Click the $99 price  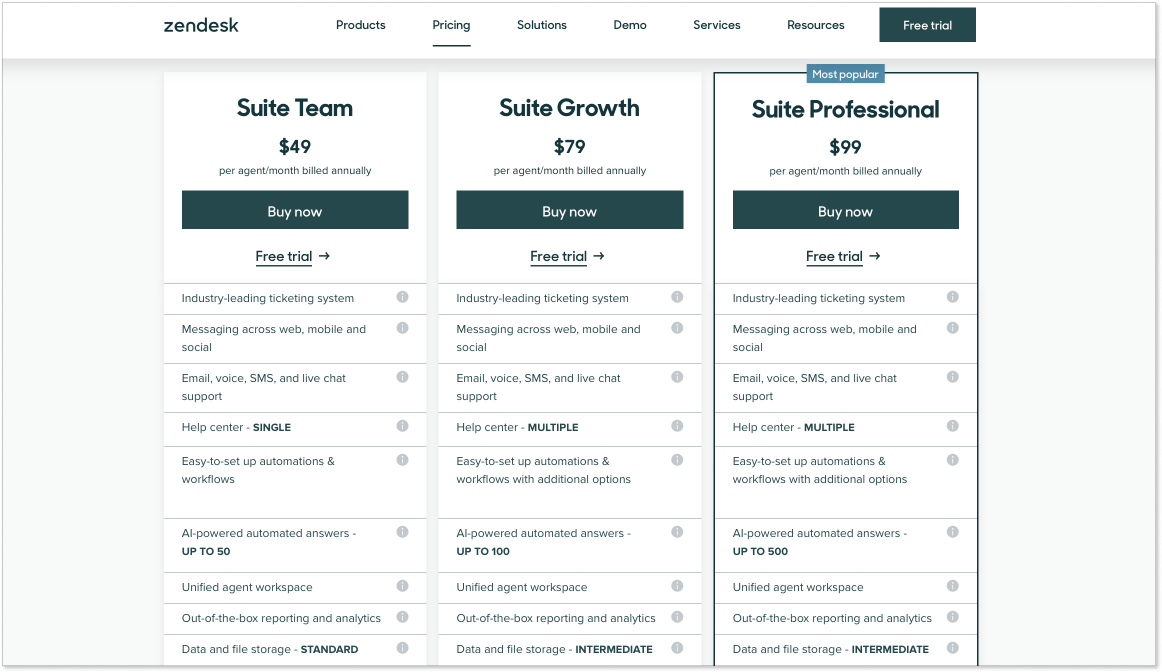pyautogui.click(x=846, y=147)
